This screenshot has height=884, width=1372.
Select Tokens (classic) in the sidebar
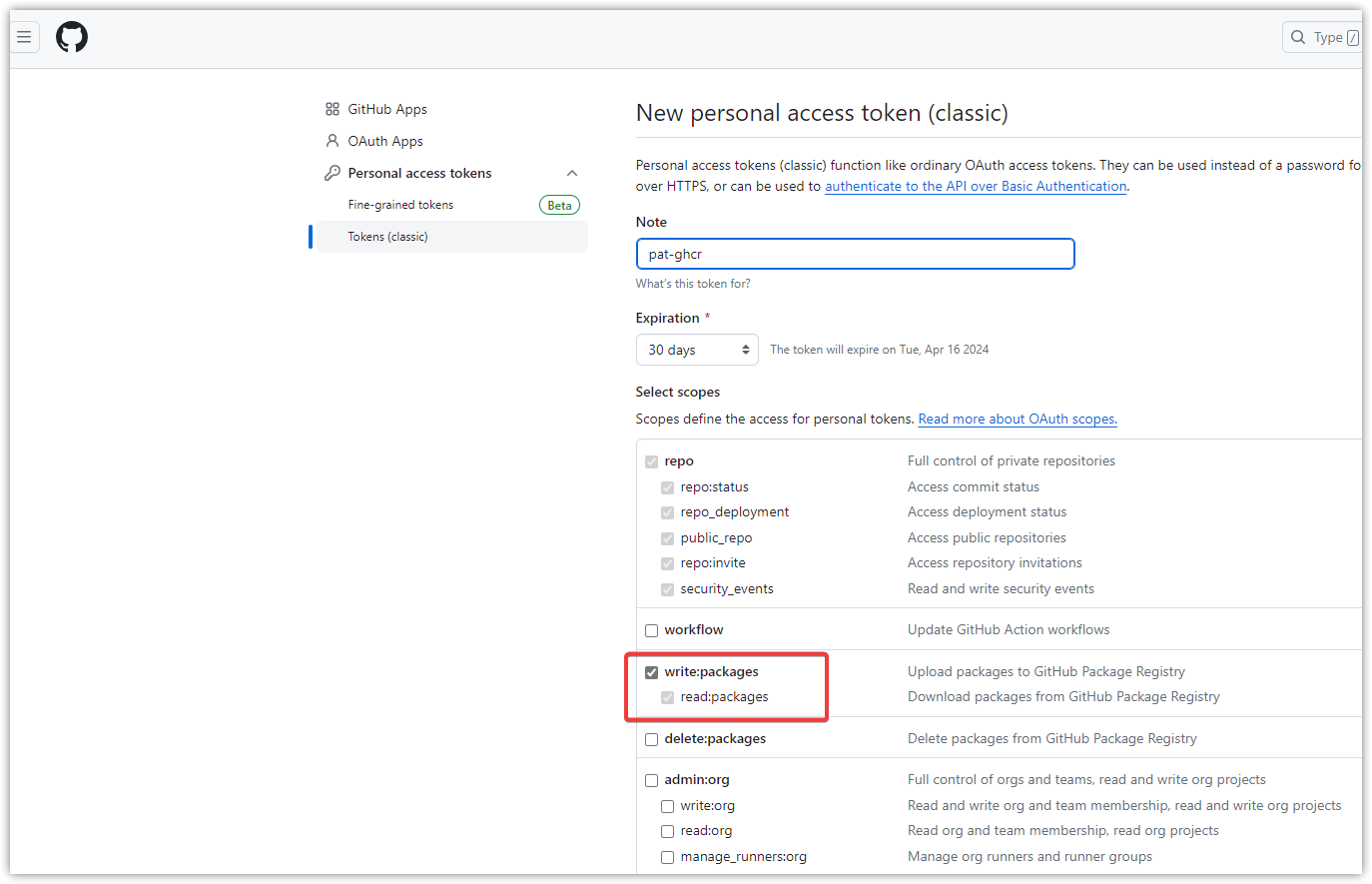coord(387,236)
